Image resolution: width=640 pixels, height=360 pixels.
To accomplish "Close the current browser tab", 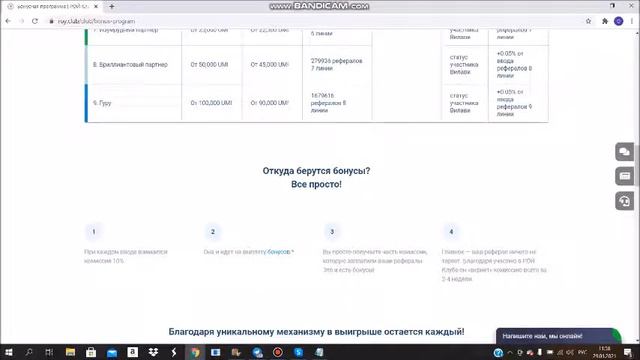I will click(96, 7).
